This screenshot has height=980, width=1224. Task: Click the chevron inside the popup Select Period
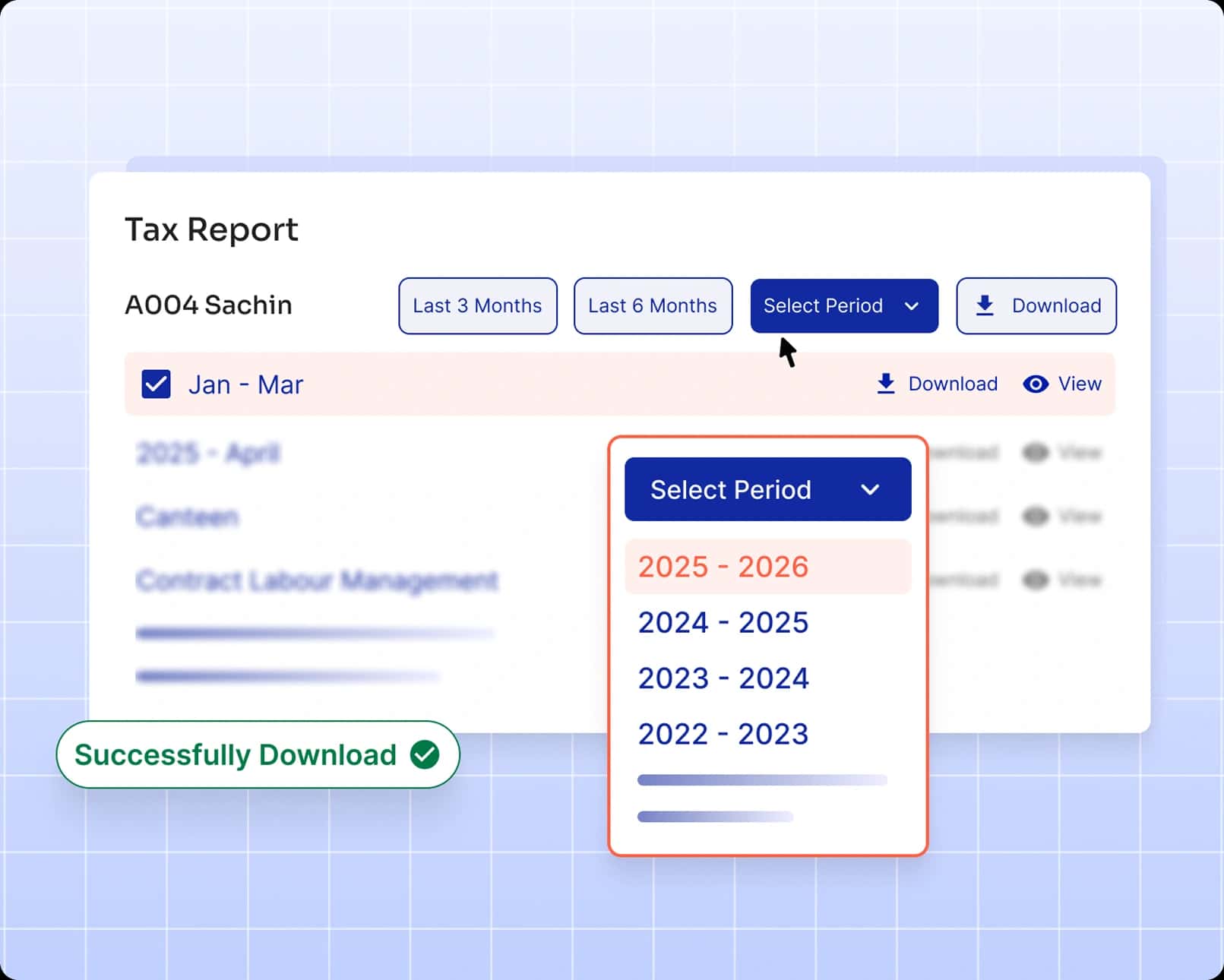(x=871, y=488)
